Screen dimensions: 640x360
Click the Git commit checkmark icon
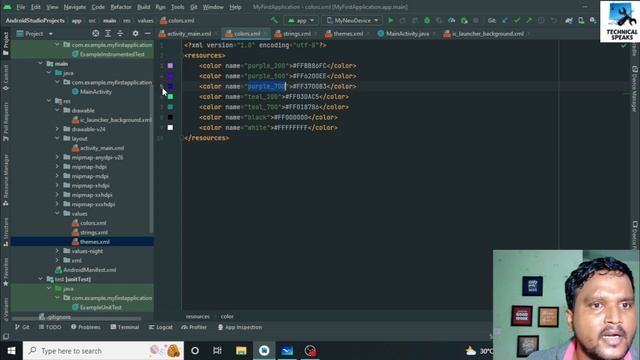tap(517, 20)
